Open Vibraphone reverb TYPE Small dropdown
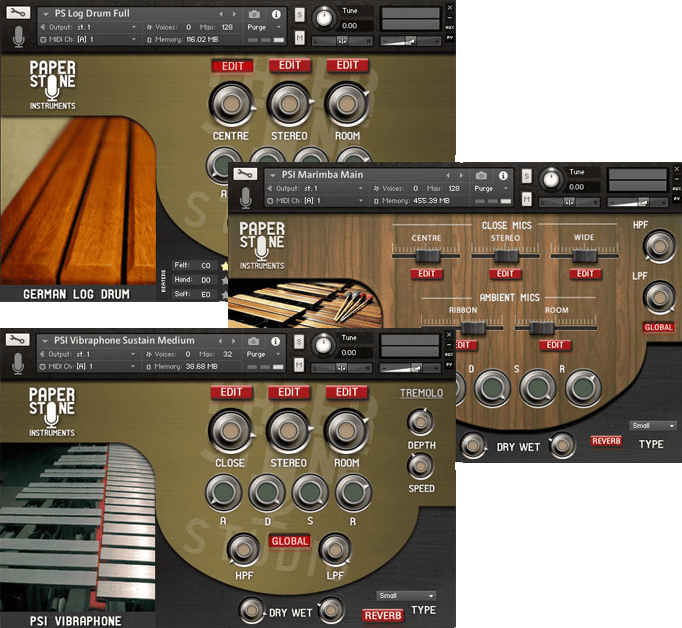The height and width of the screenshot is (628, 682). (x=406, y=595)
